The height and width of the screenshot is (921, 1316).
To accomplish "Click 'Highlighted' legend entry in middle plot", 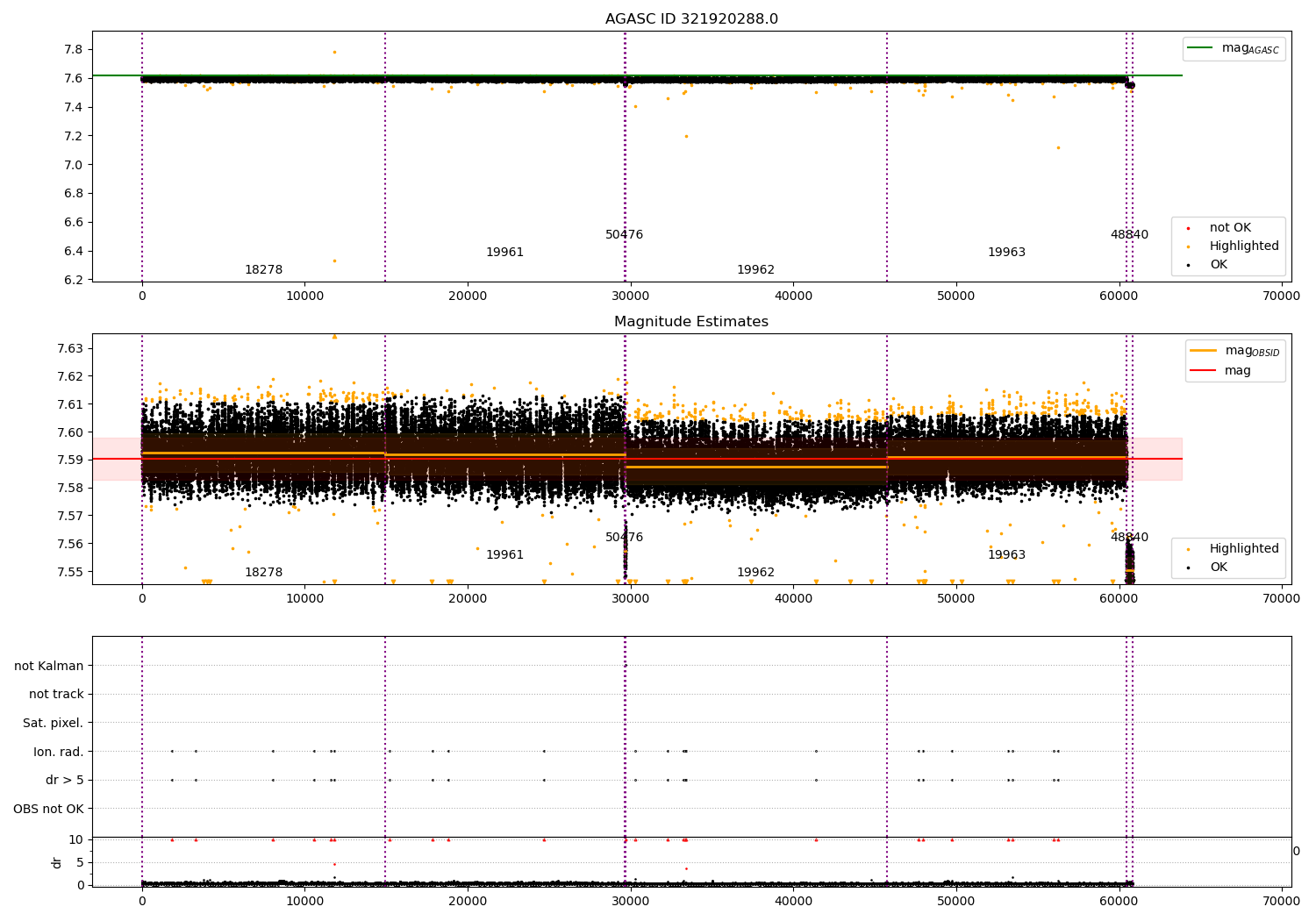I will coord(1232,549).
